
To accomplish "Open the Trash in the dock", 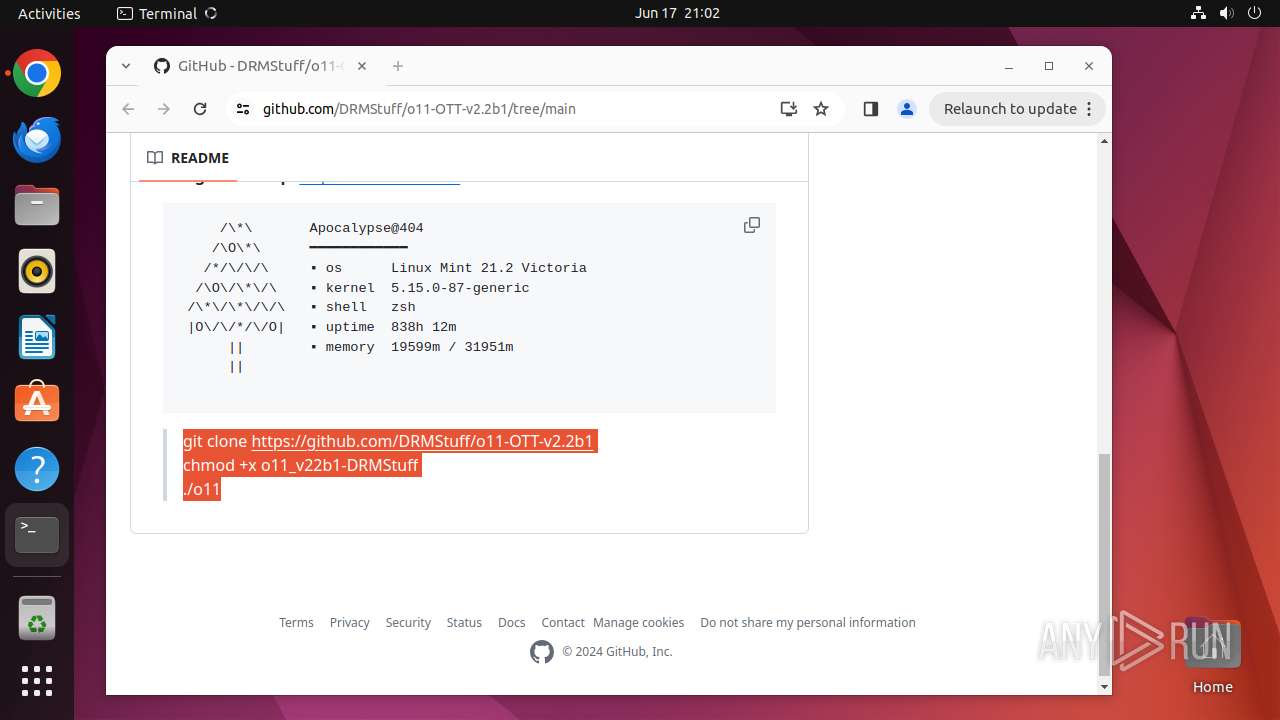I will coord(37,619).
